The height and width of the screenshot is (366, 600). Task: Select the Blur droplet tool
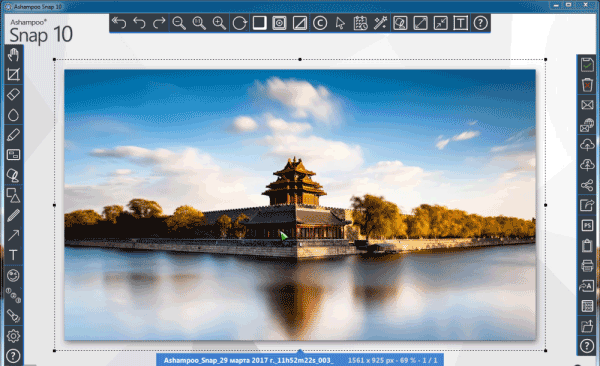pos(13,115)
